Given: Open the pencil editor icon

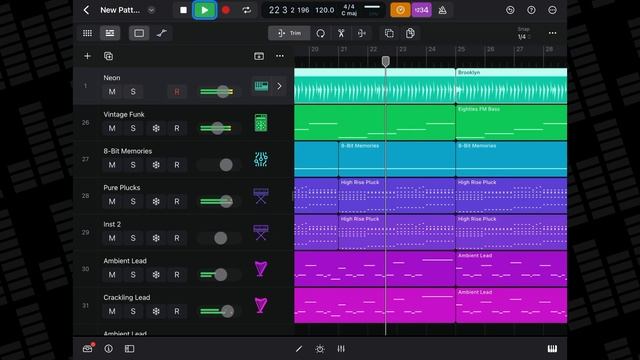Looking at the screenshot, I should pos(299,349).
